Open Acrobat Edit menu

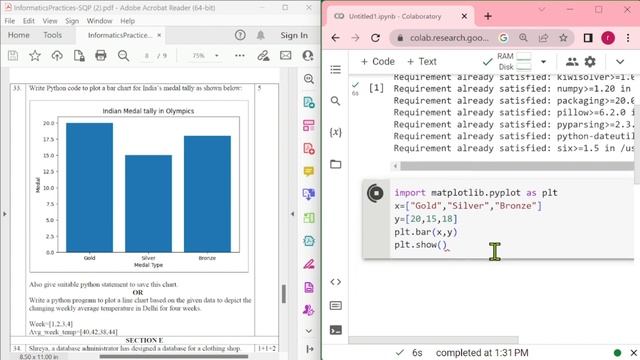point(29,21)
